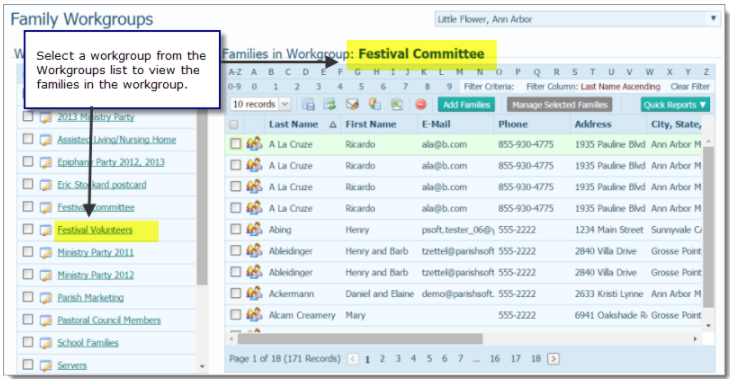This screenshot has height=379, width=730.
Task: Open the Servers workgroup link
Action: coord(72,365)
